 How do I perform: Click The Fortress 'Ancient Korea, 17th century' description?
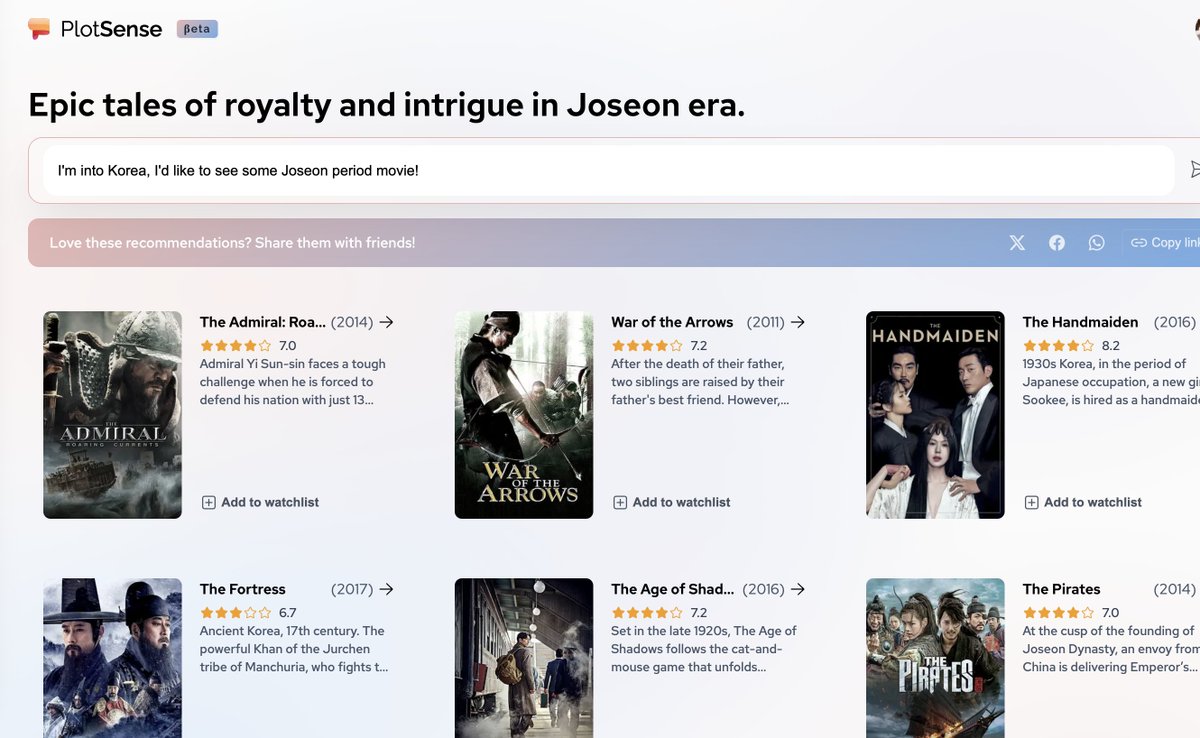click(294, 649)
